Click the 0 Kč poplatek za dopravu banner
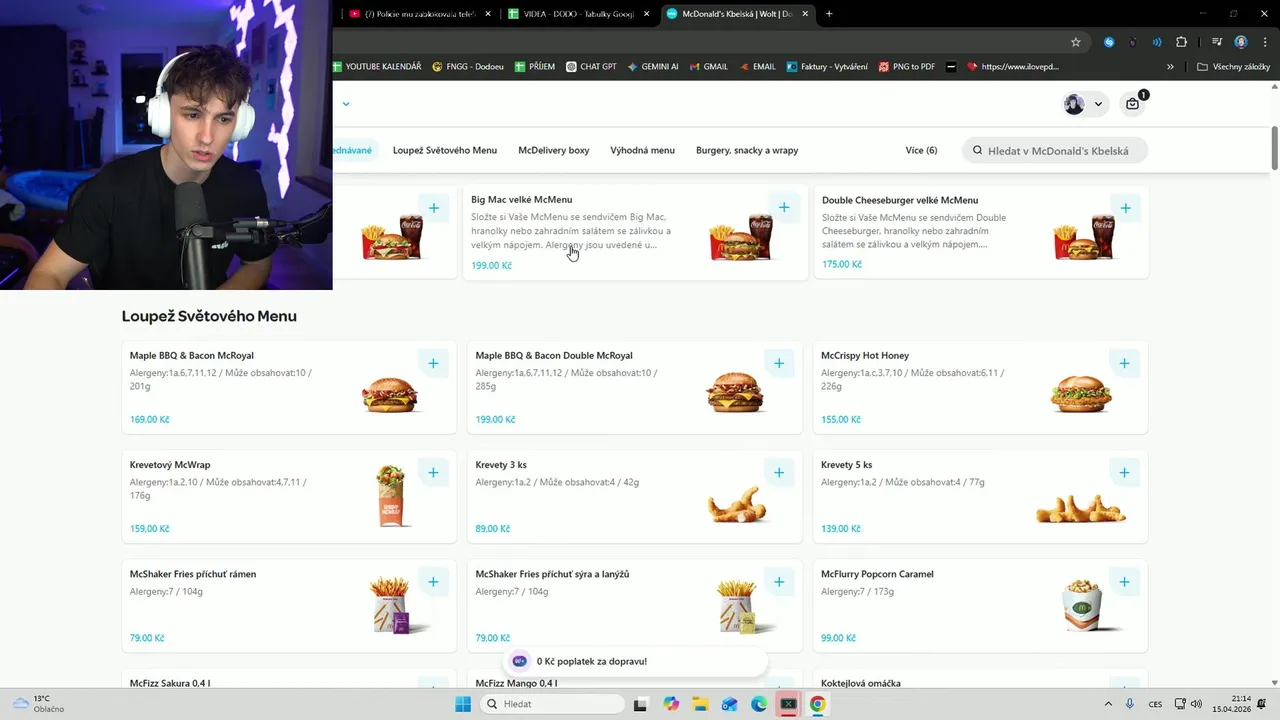 coord(635,661)
